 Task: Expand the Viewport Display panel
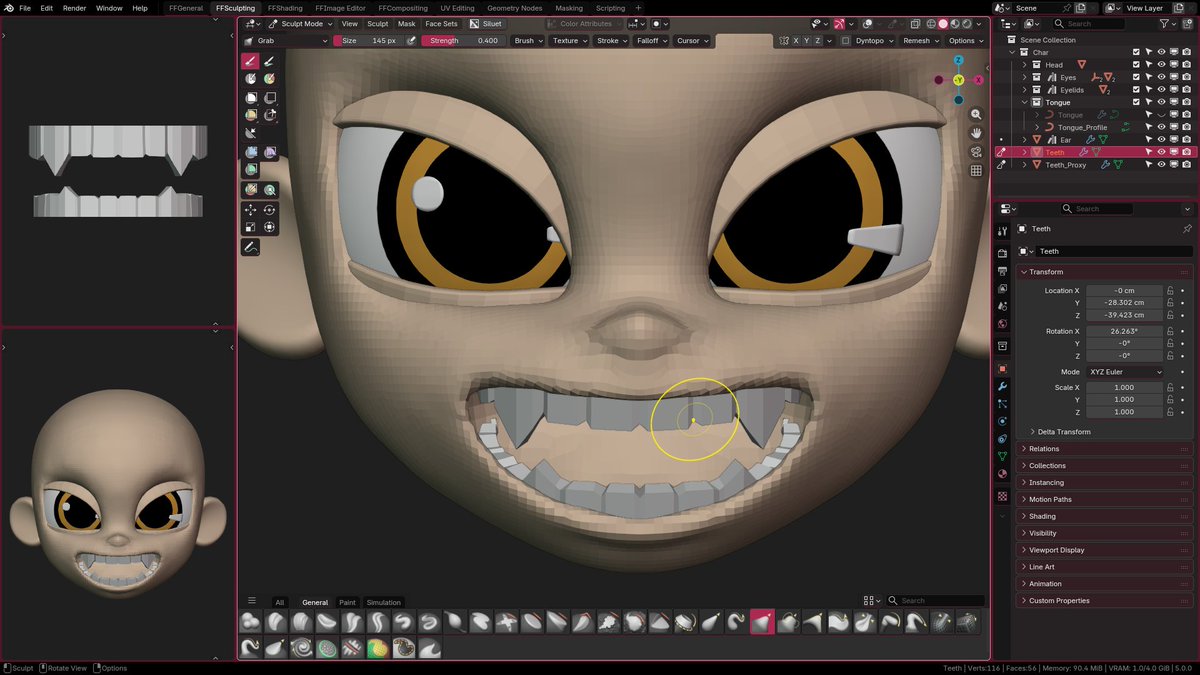coord(1056,550)
